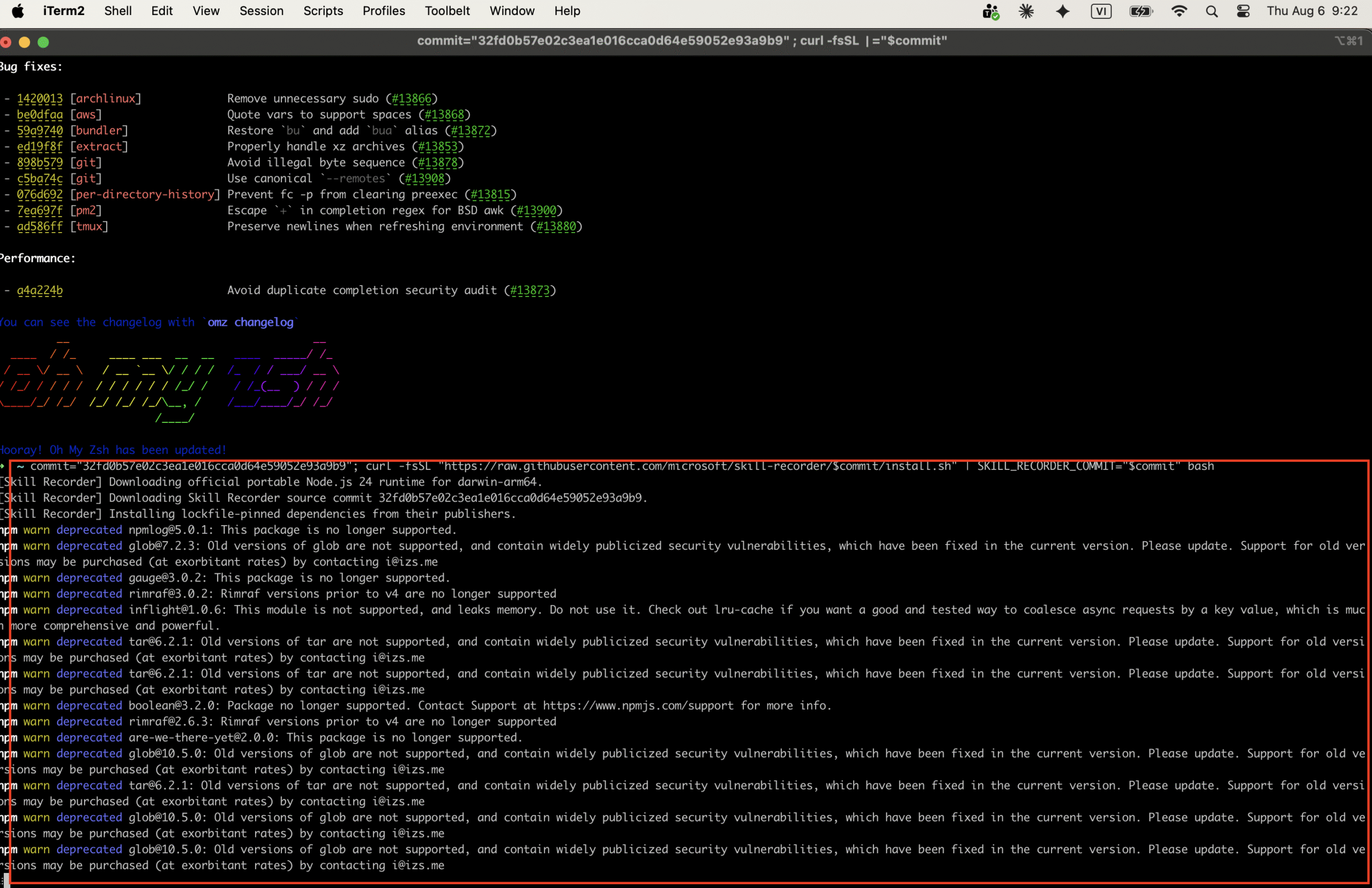The width and height of the screenshot is (1372, 888).
Task: Open pull request link #13866
Action: (412, 99)
